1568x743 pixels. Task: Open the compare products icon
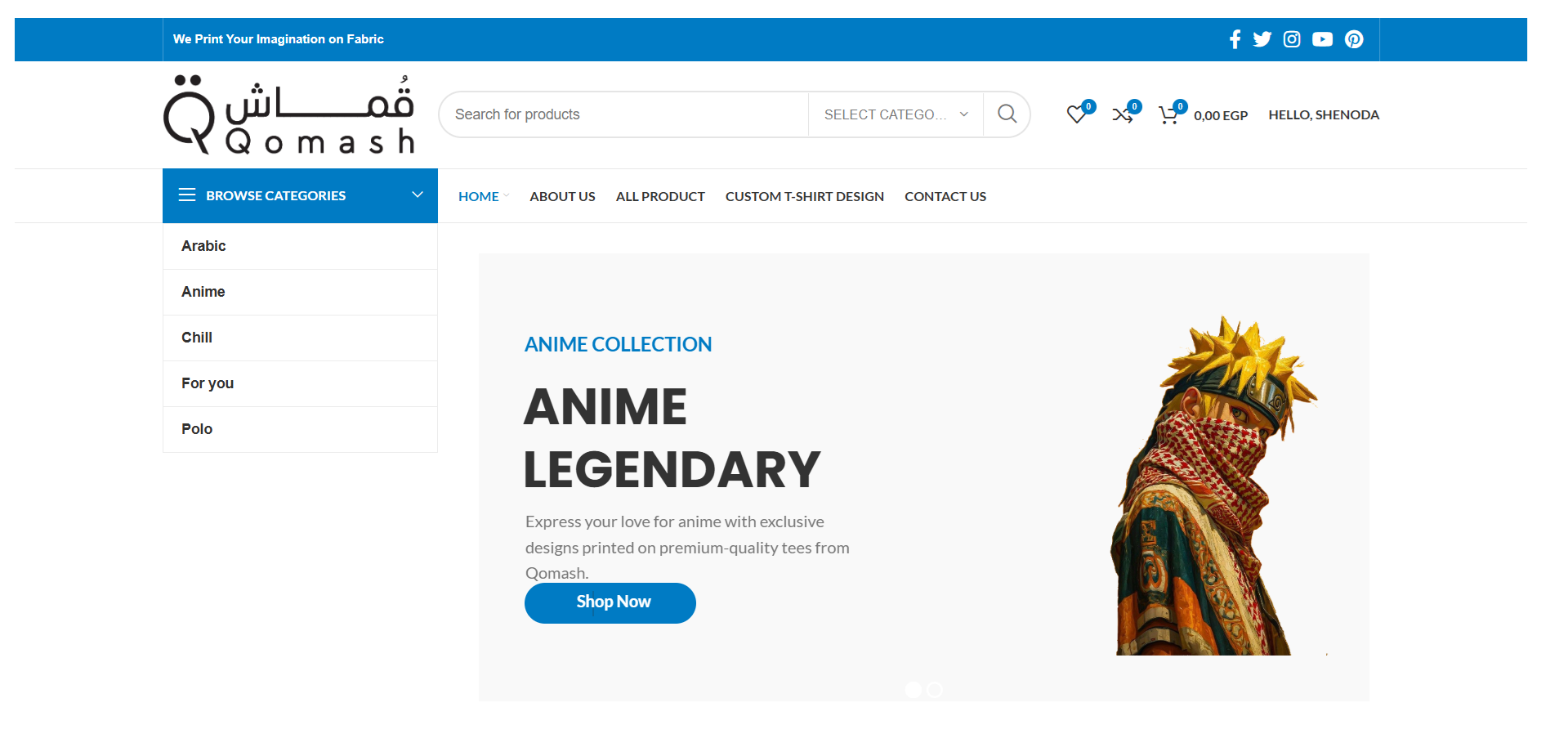coord(1123,114)
